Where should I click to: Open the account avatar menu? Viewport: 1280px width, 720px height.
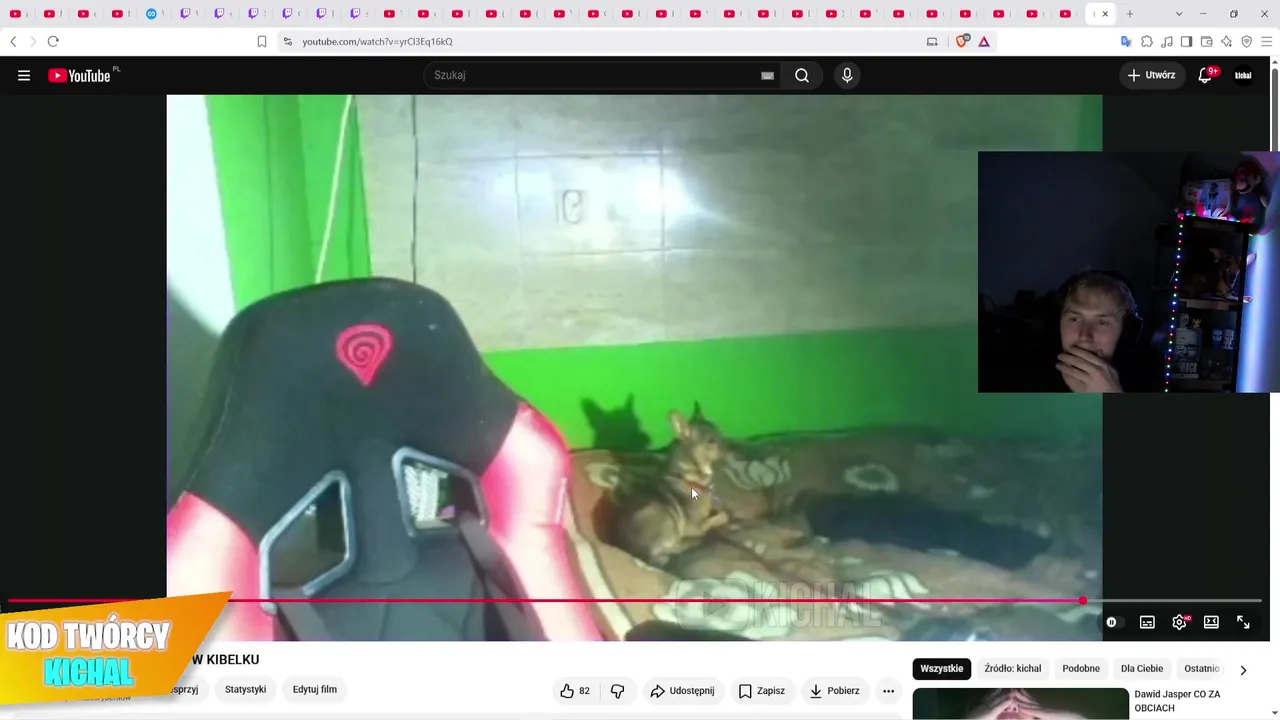click(1243, 75)
